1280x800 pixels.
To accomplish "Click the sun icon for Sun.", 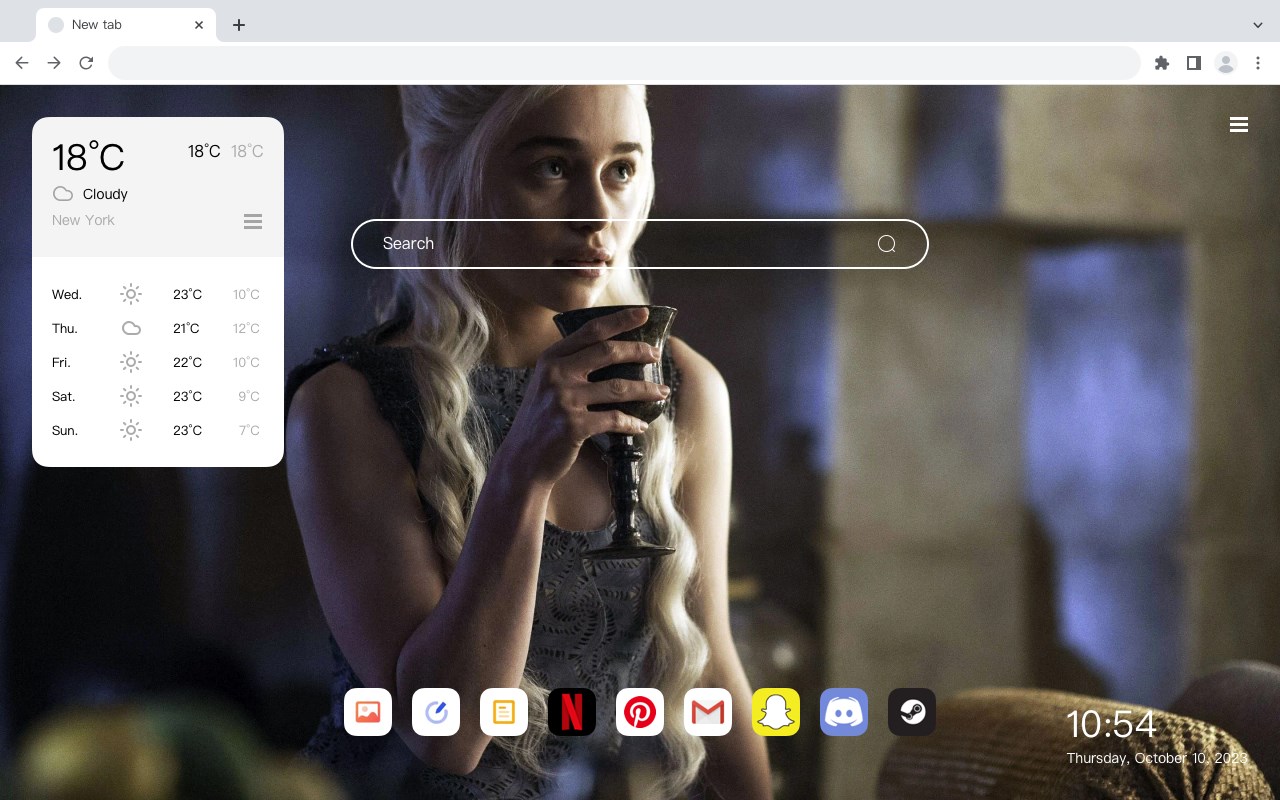I will click(x=131, y=430).
